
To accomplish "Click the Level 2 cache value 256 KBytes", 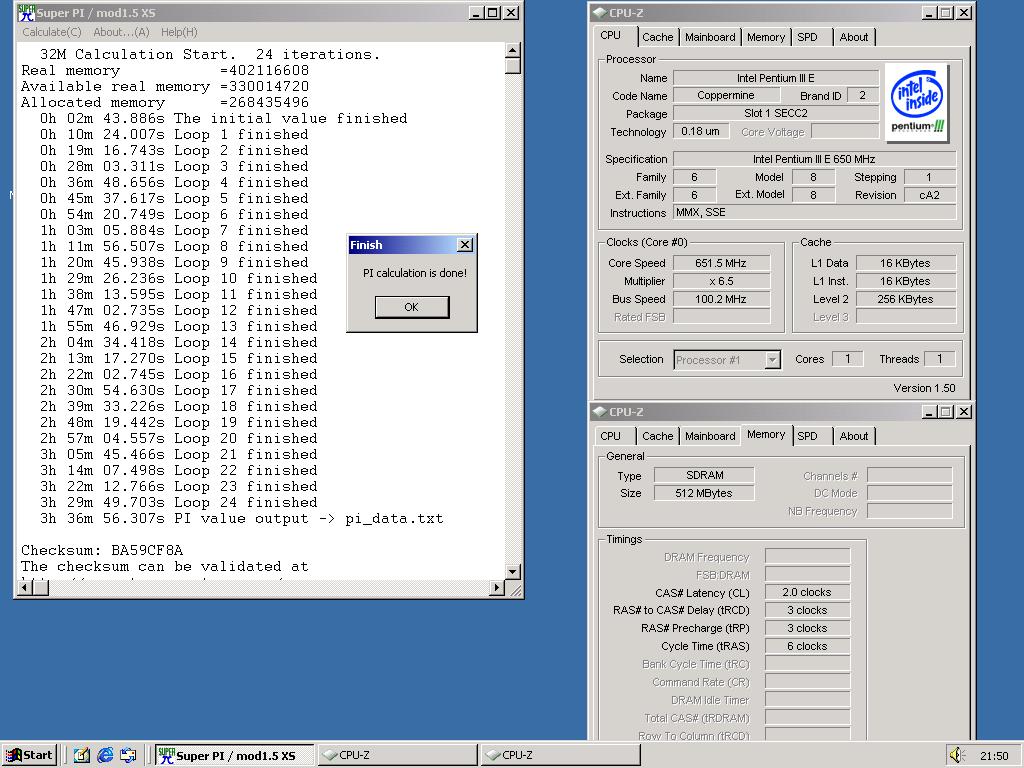I will (x=905, y=299).
